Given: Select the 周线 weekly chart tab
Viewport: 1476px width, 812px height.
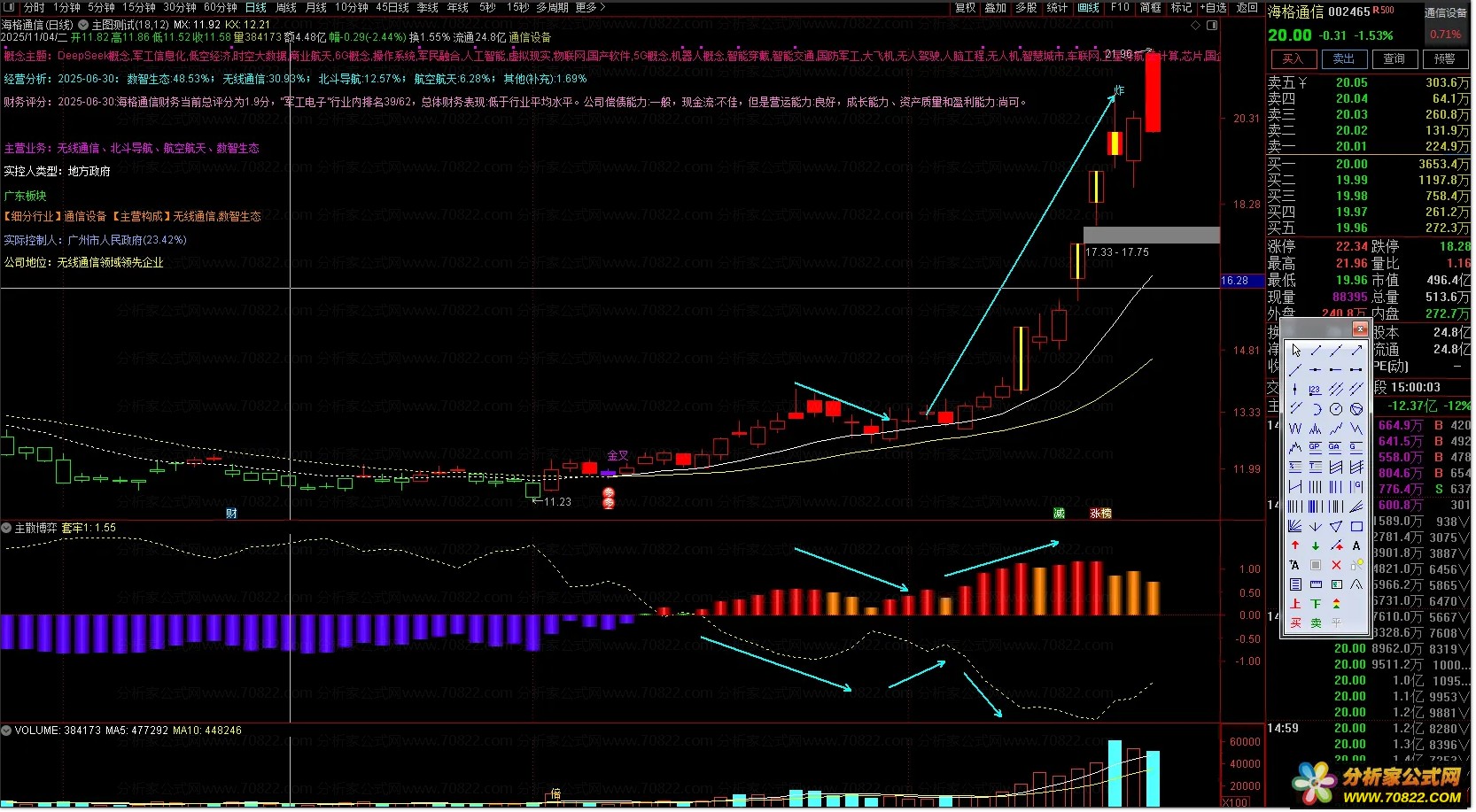Looking at the screenshot, I should [286, 7].
